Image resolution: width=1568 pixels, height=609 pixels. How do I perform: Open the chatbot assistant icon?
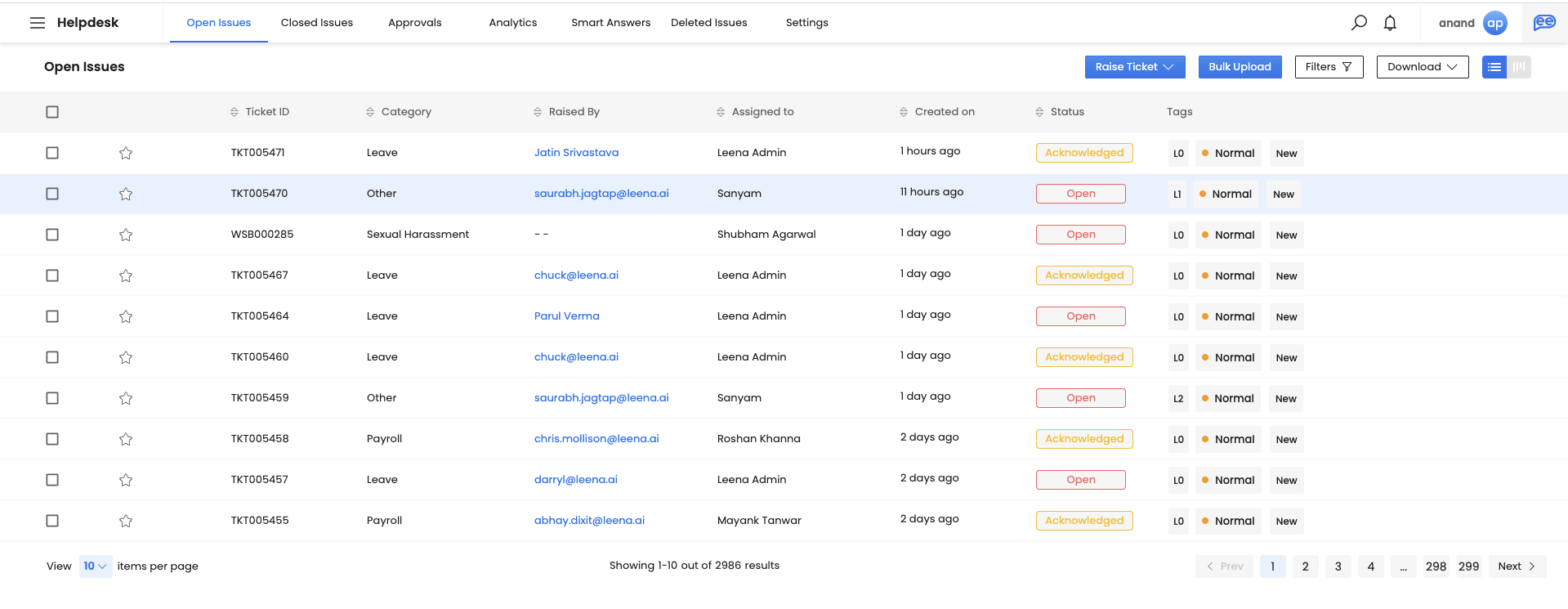[1544, 23]
